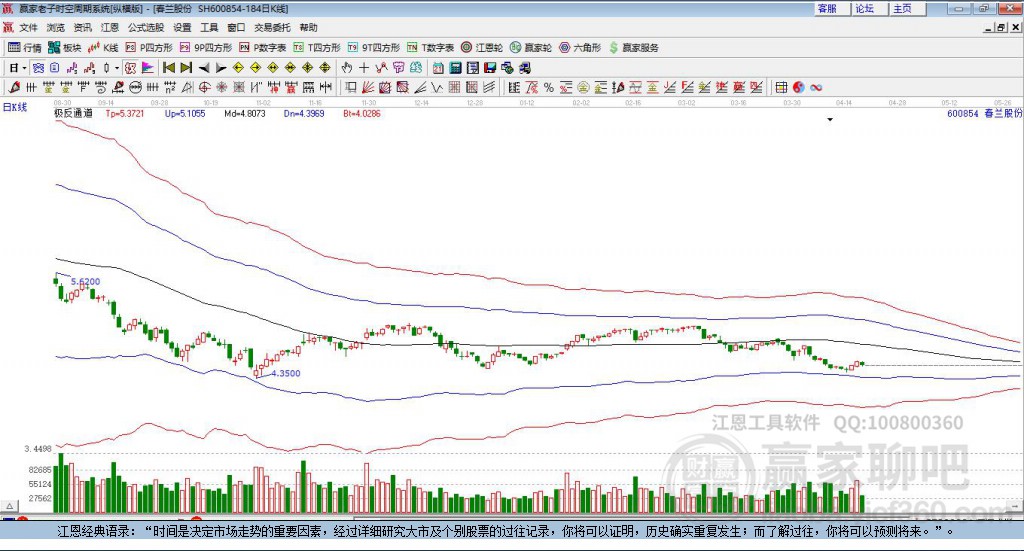Viewport: 1024px width, 551px height.
Task: Toggle the highlighted 权 adjustment button
Action: [x=130, y=68]
